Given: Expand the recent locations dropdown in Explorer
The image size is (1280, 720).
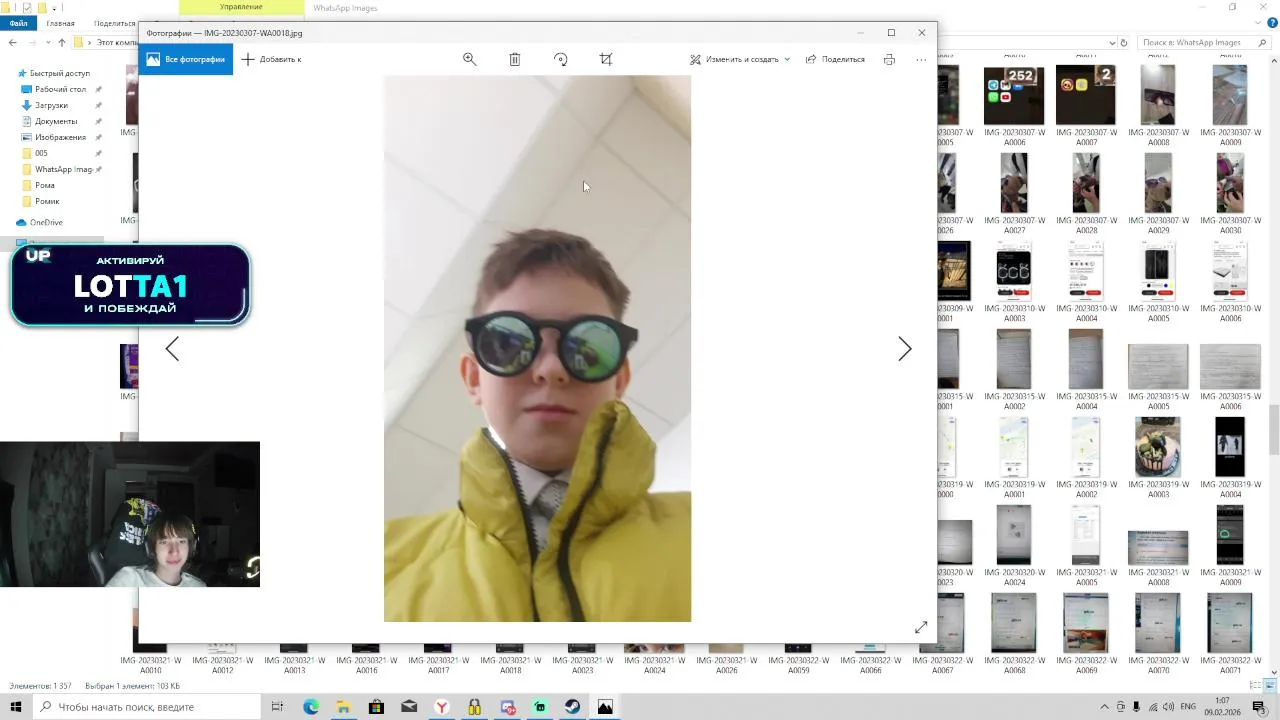Looking at the screenshot, I should pos(47,42).
